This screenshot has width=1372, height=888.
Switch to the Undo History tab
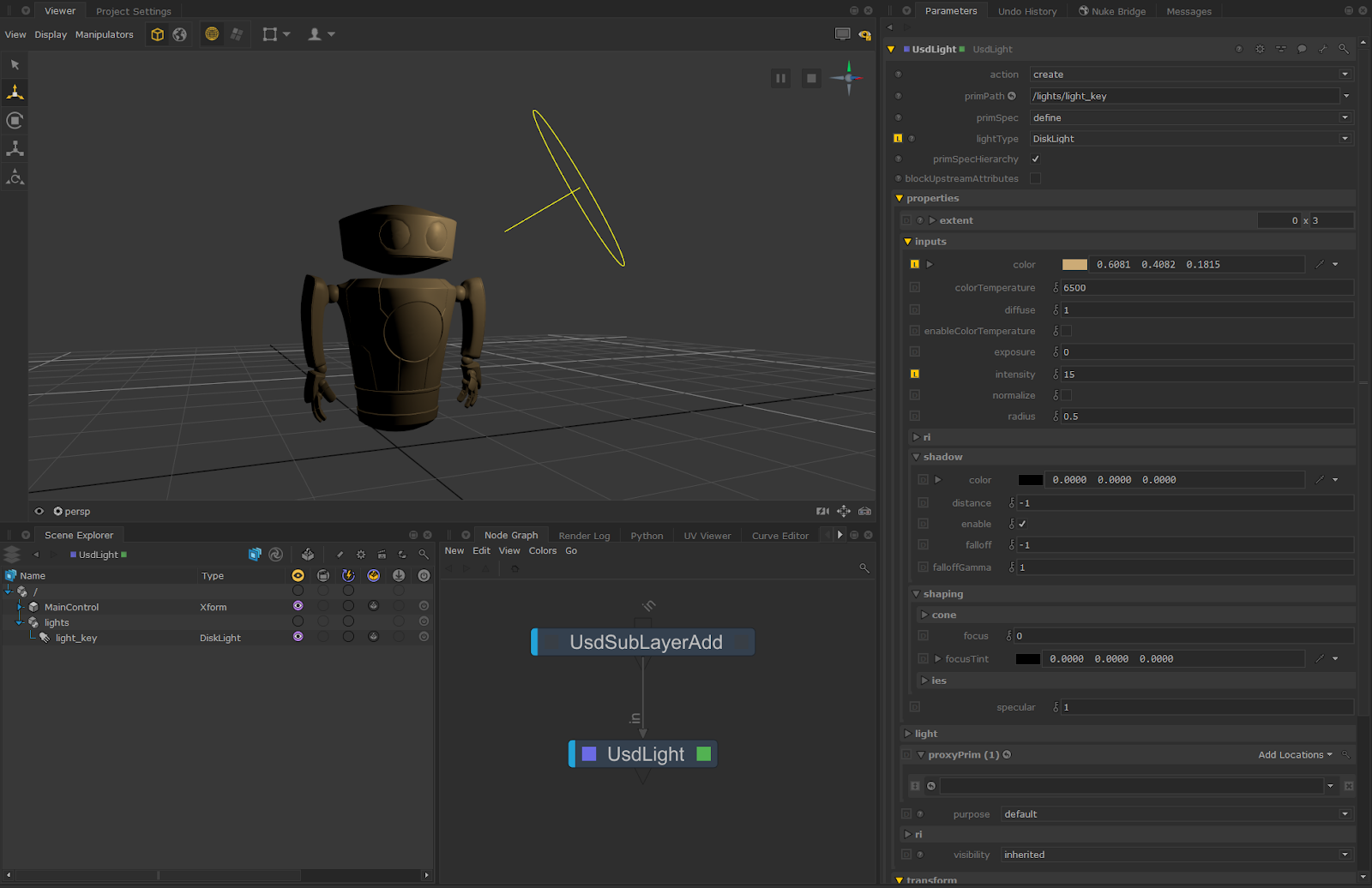(1026, 11)
